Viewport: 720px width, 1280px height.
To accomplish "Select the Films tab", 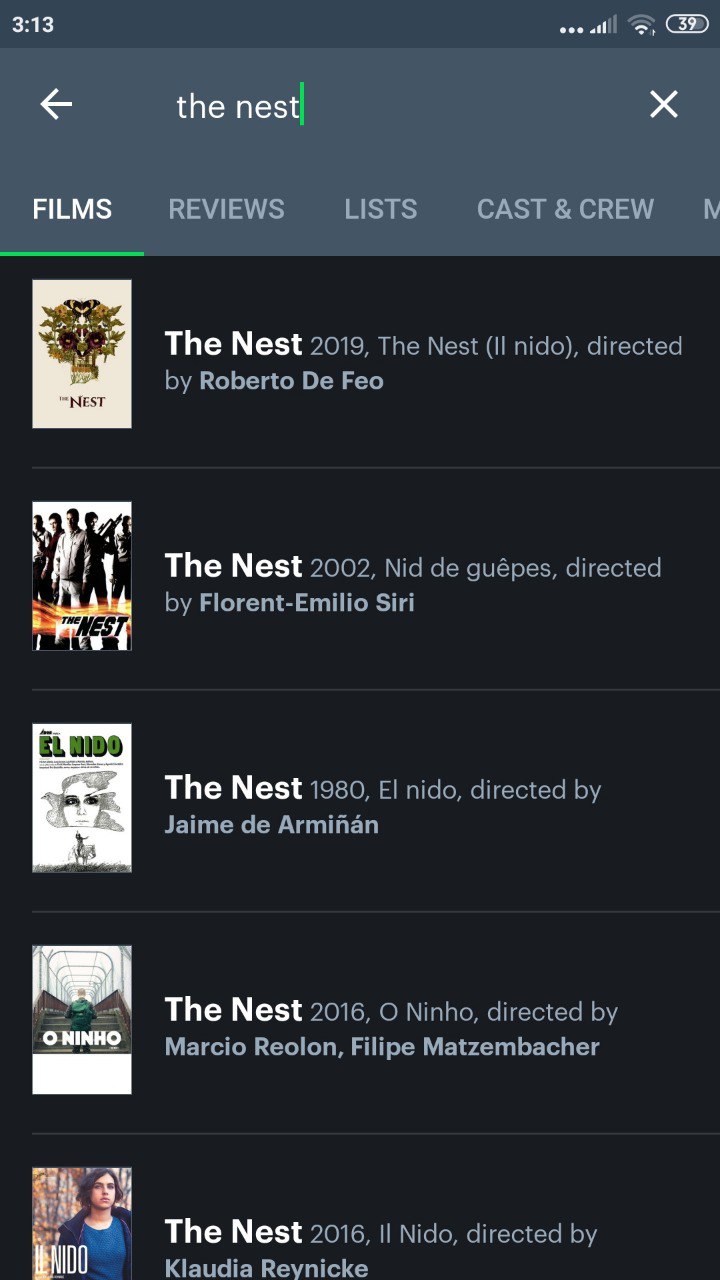I will tap(72, 209).
